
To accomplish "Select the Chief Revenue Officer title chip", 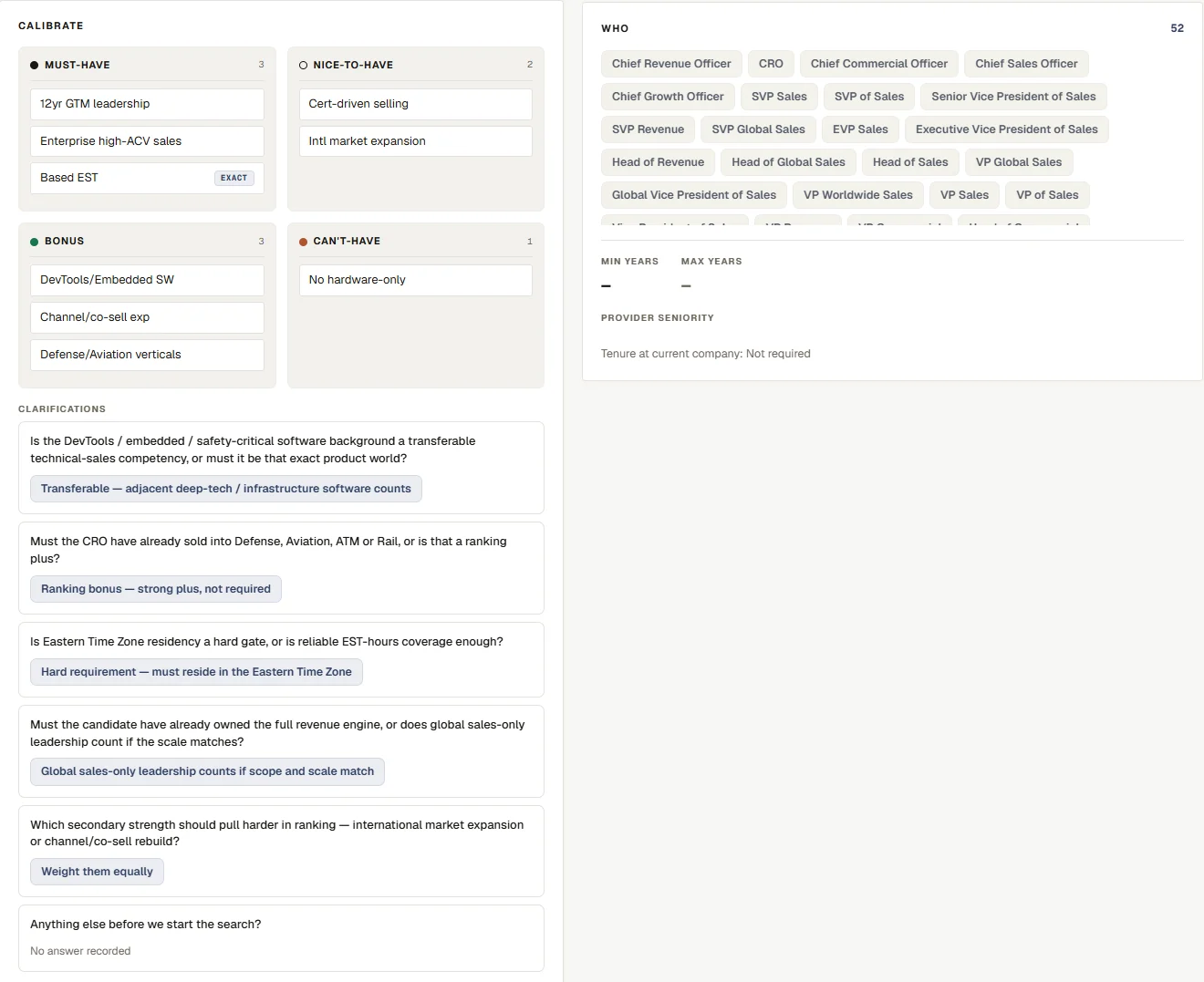I will 671,64.
